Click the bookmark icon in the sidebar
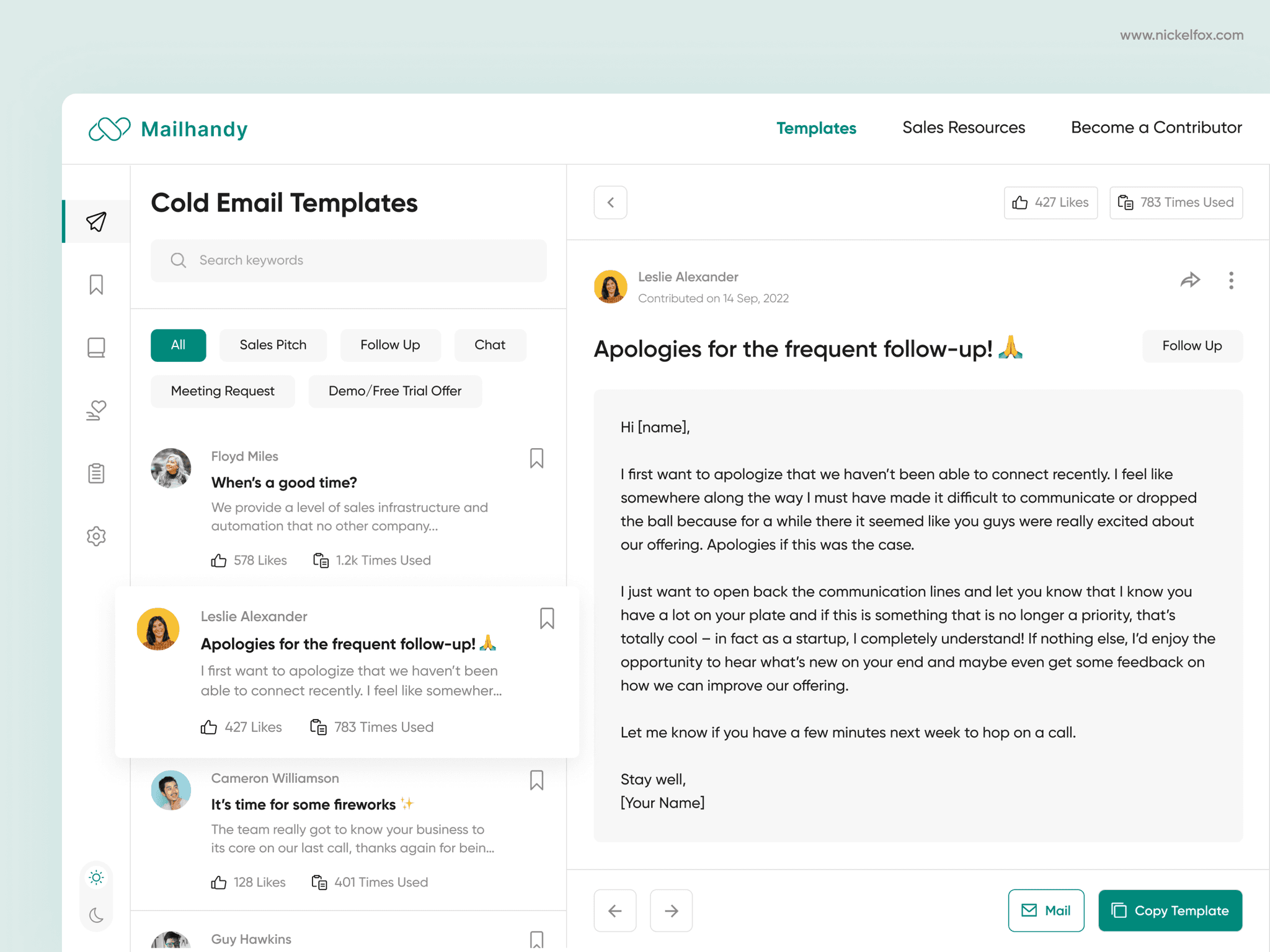 point(97,285)
